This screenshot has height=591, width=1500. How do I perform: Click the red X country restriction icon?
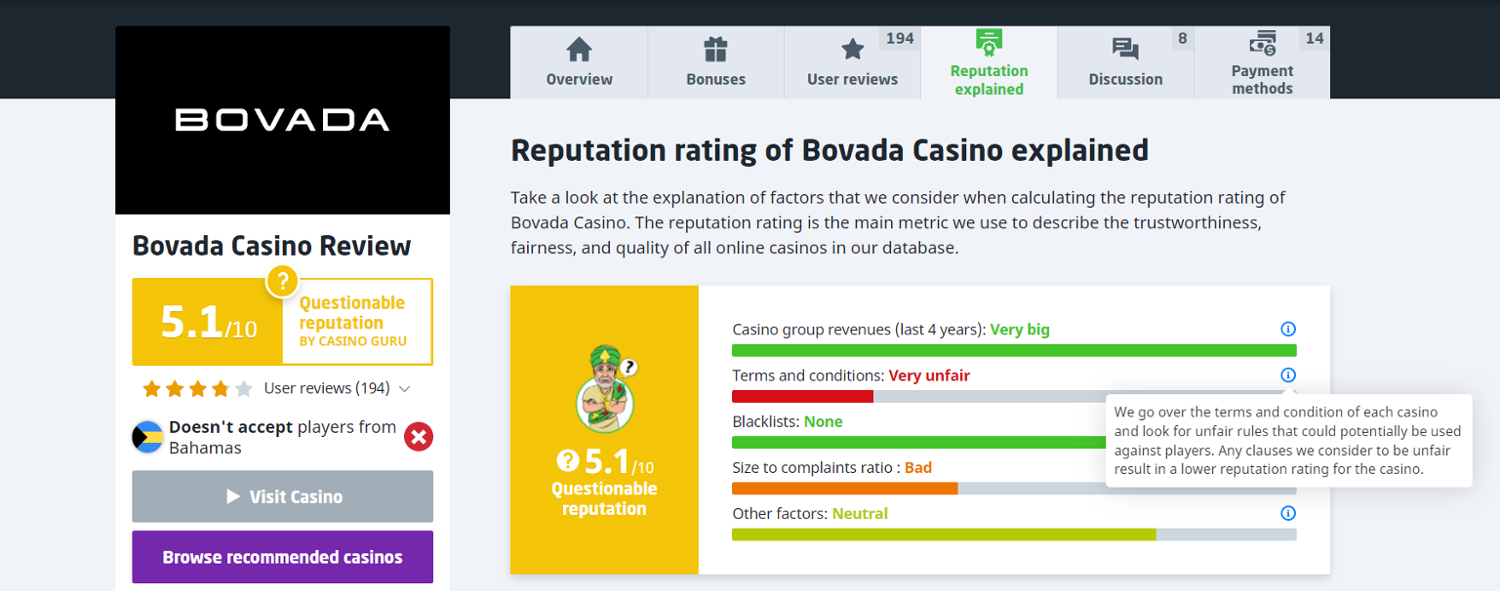pos(418,437)
